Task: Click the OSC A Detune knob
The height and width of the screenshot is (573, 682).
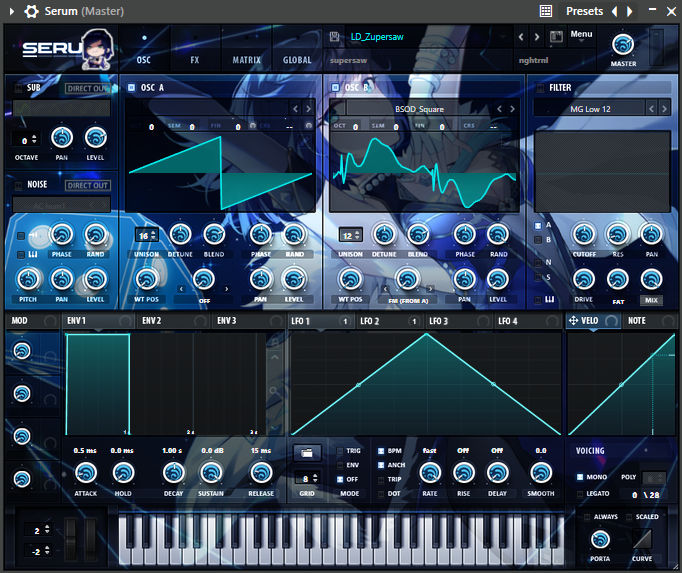Action: click(180, 235)
